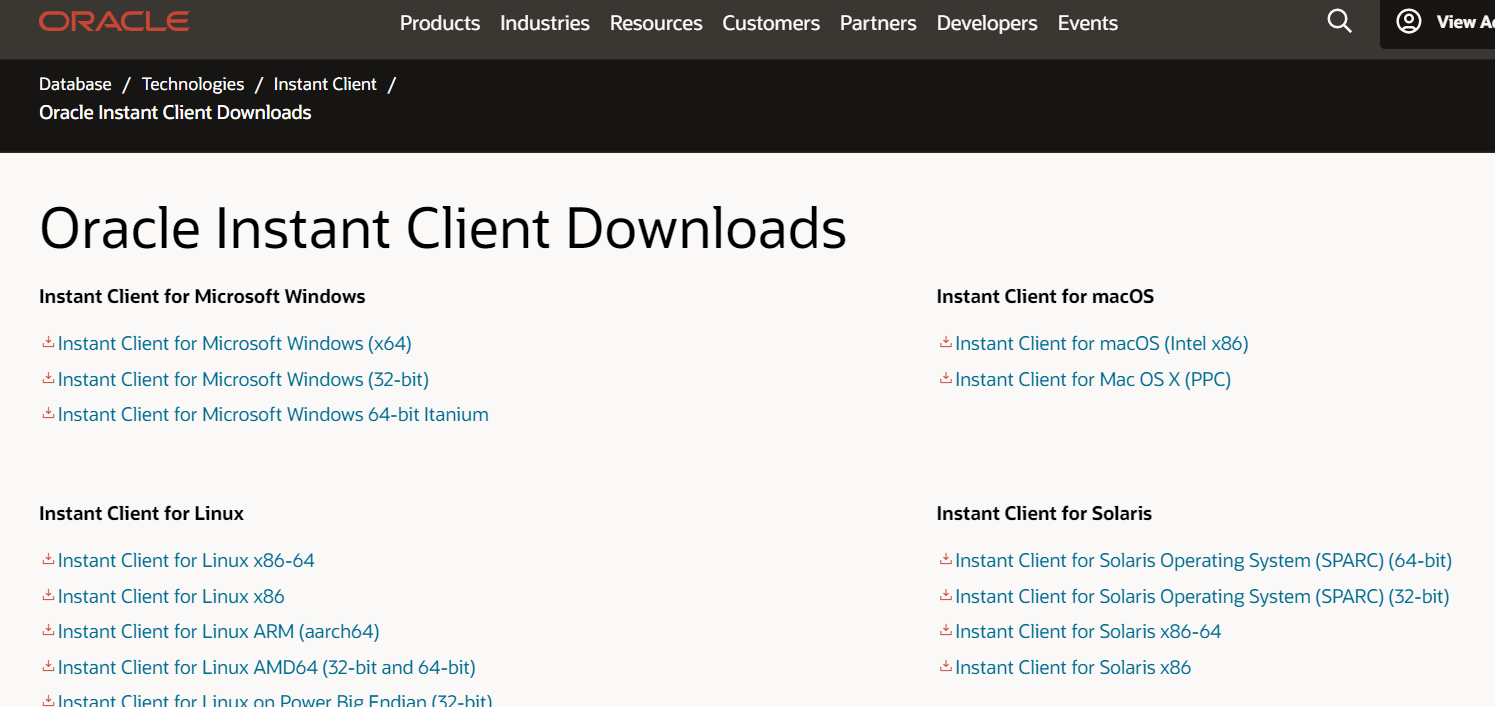Screen dimensions: 1495x707
Task: Open Instant Client for Mac OS X (PPC)
Action: (1093, 379)
